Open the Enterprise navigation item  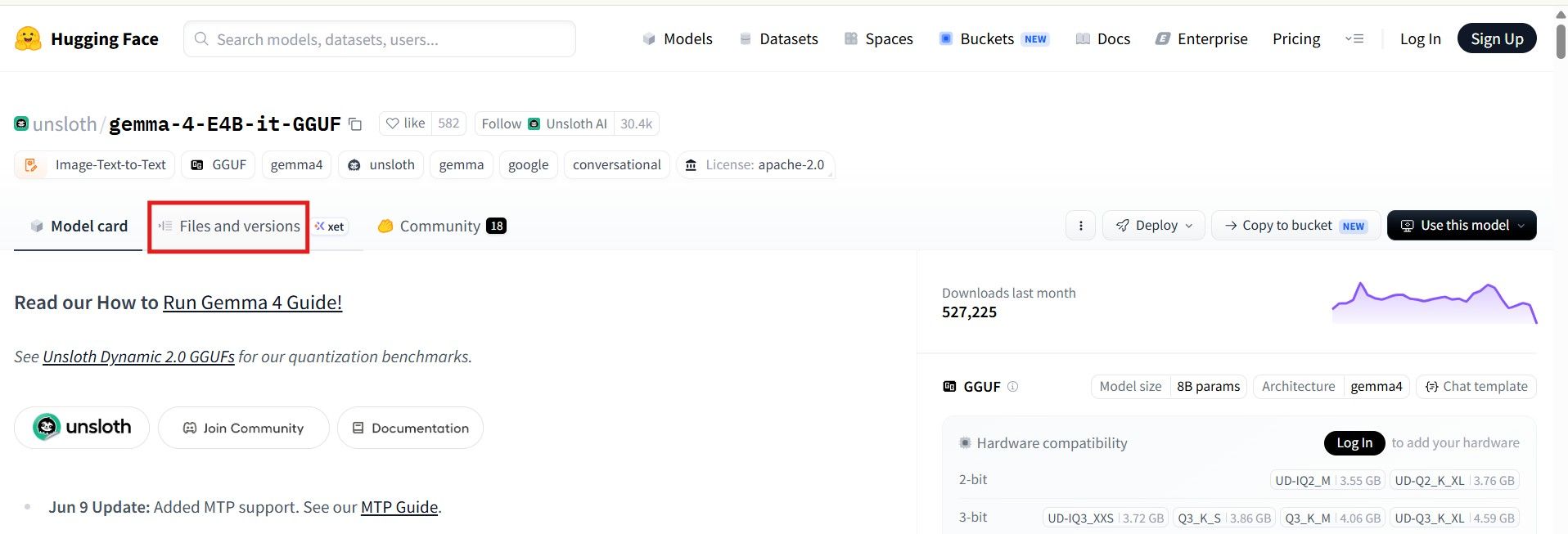(1201, 38)
